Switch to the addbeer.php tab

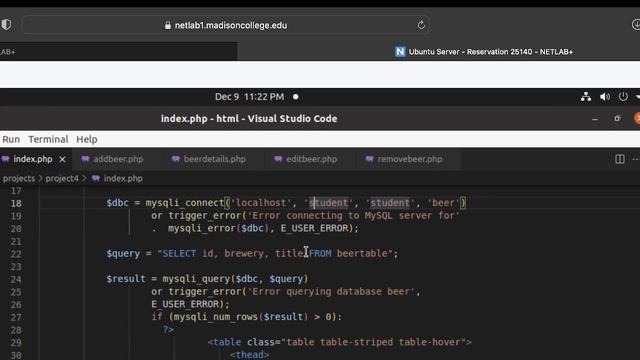click(118, 159)
